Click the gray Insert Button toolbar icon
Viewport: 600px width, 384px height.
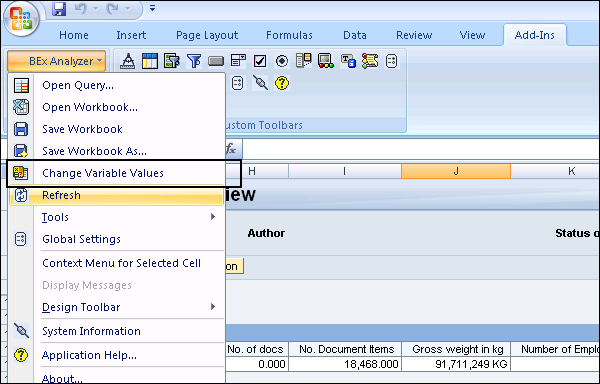point(216,61)
